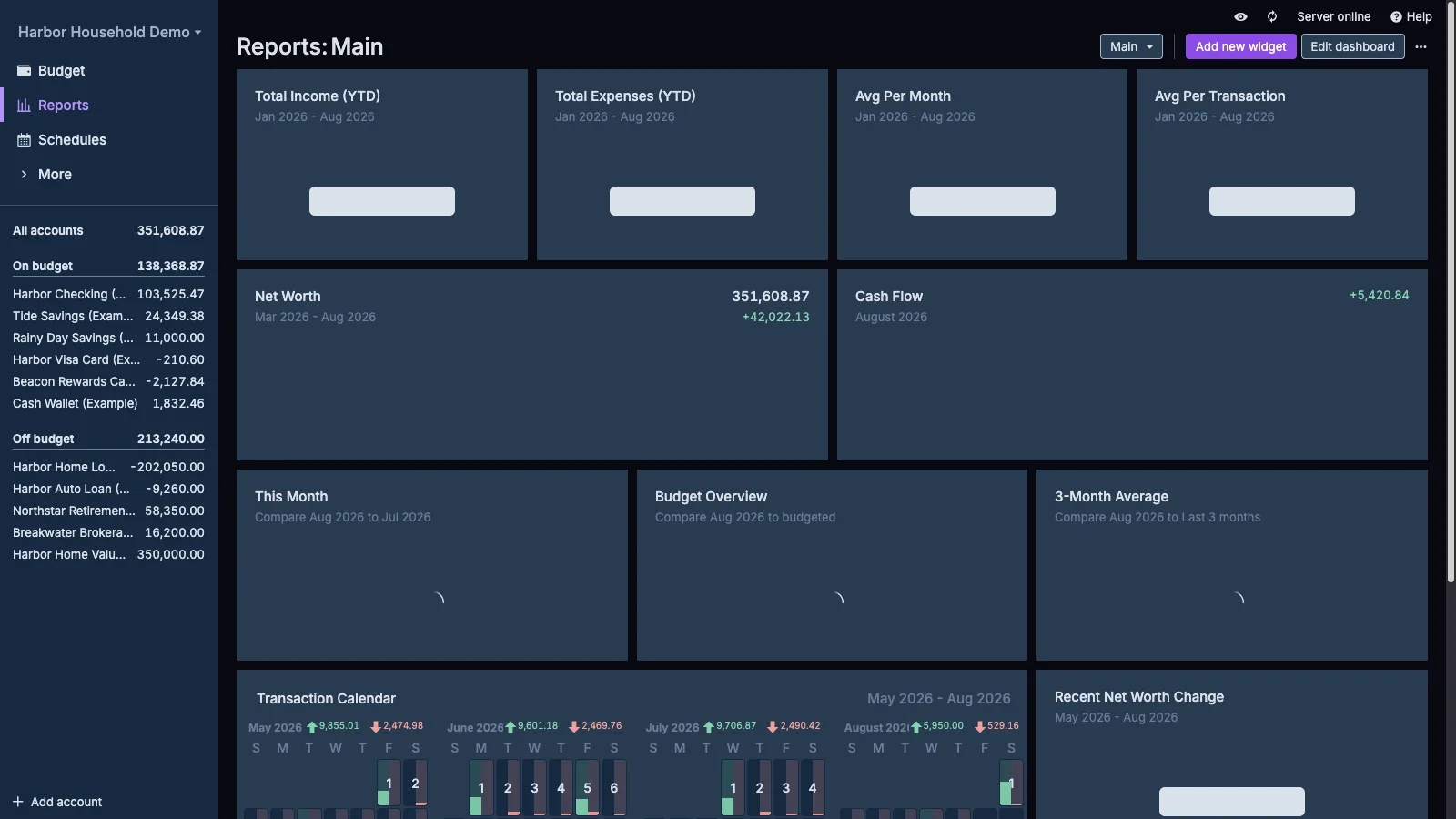Open Recent Net Worth Change widget
Image resolution: width=1456 pixels, height=819 pixels.
tap(1232, 744)
